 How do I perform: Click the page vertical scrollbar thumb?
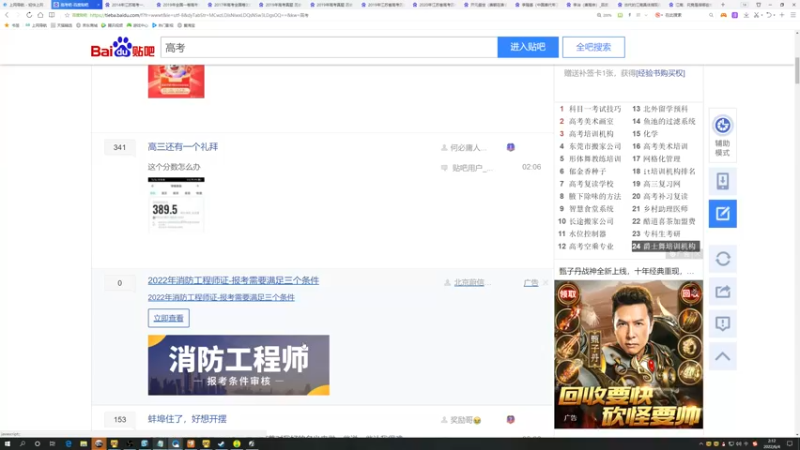point(796,70)
